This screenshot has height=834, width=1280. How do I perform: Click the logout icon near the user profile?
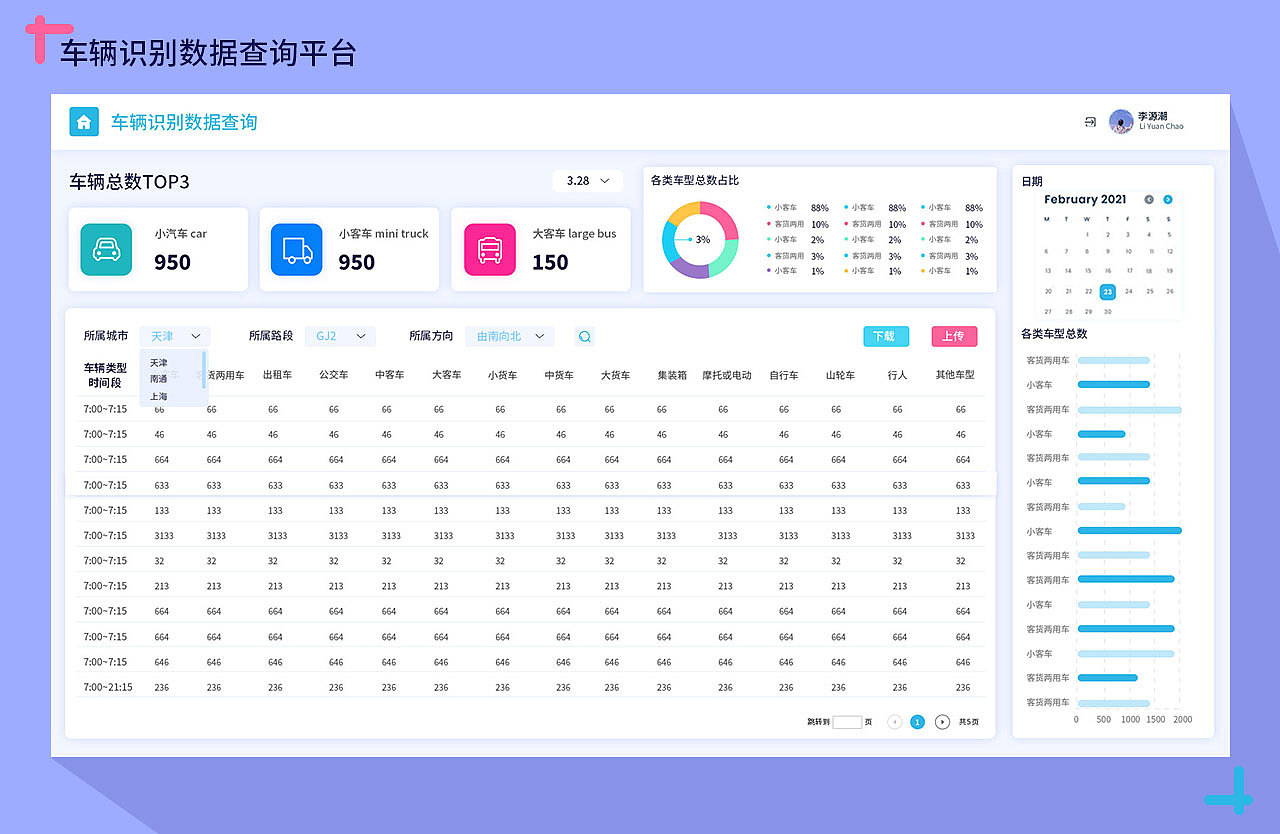pyautogui.click(x=1089, y=121)
